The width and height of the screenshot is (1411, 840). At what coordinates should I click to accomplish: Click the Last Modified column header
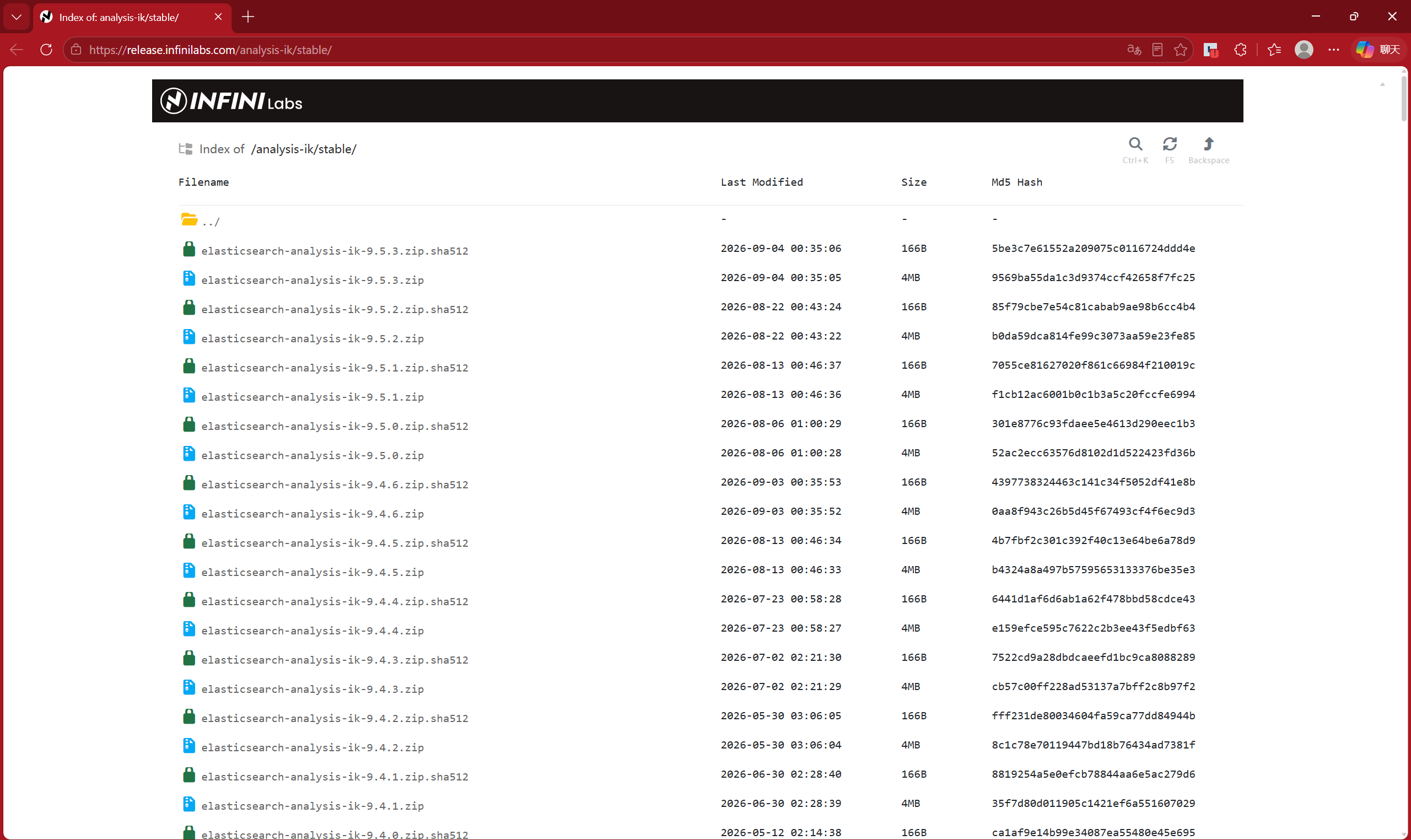(x=762, y=182)
